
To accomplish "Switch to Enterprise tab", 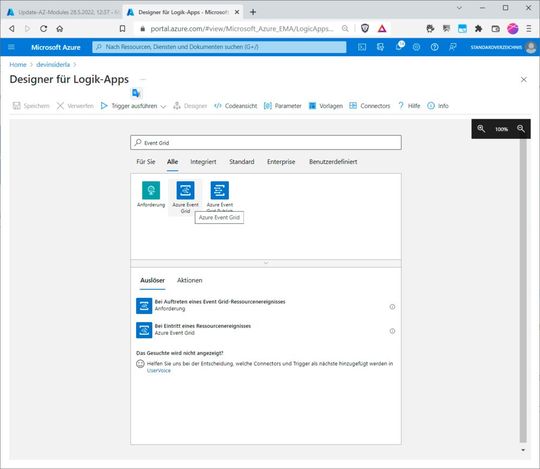I will tap(281, 161).
